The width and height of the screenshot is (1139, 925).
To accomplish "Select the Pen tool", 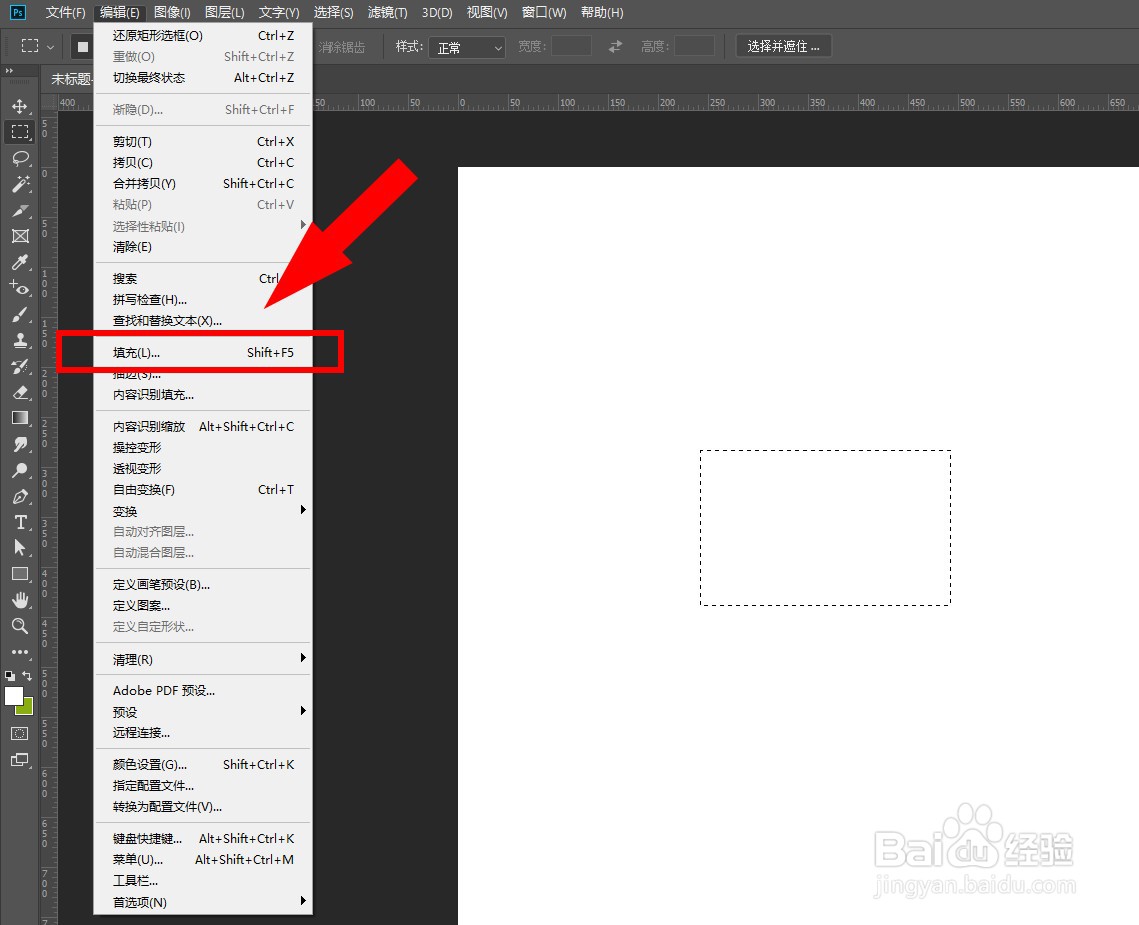I will click(x=20, y=496).
